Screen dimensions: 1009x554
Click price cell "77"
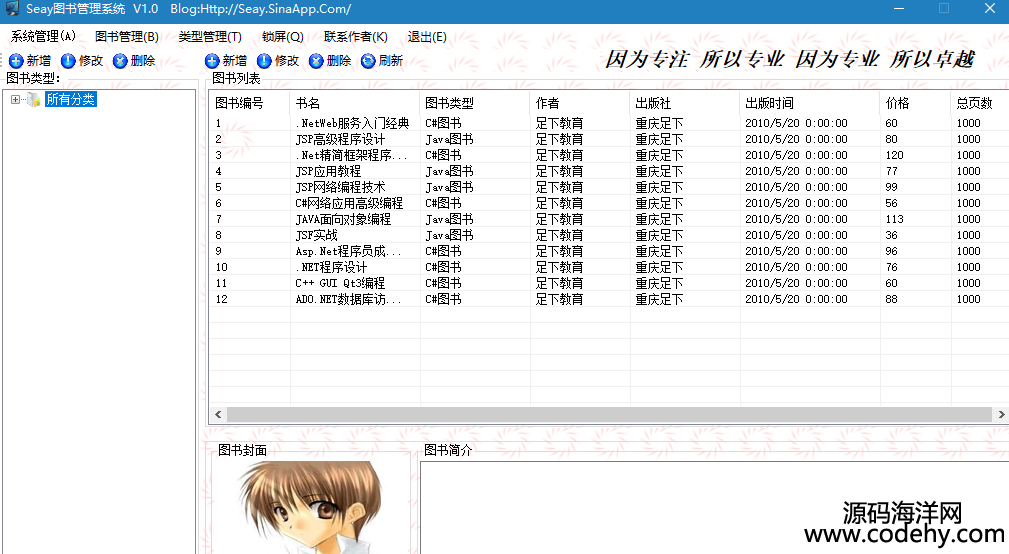click(x=891, y=171)
